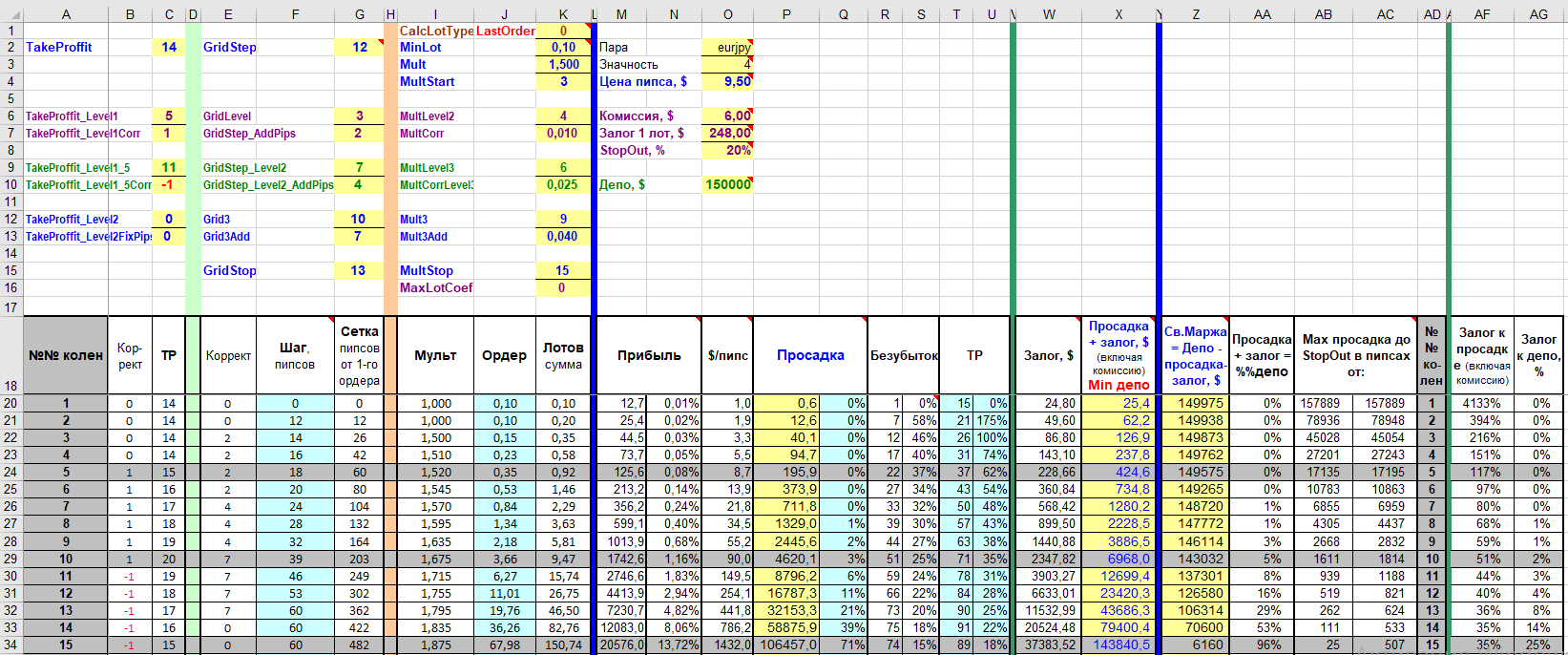The height and width of the screenshot is (655, 1568).
Task: Select column AG header
Action: pos(1538,14)
